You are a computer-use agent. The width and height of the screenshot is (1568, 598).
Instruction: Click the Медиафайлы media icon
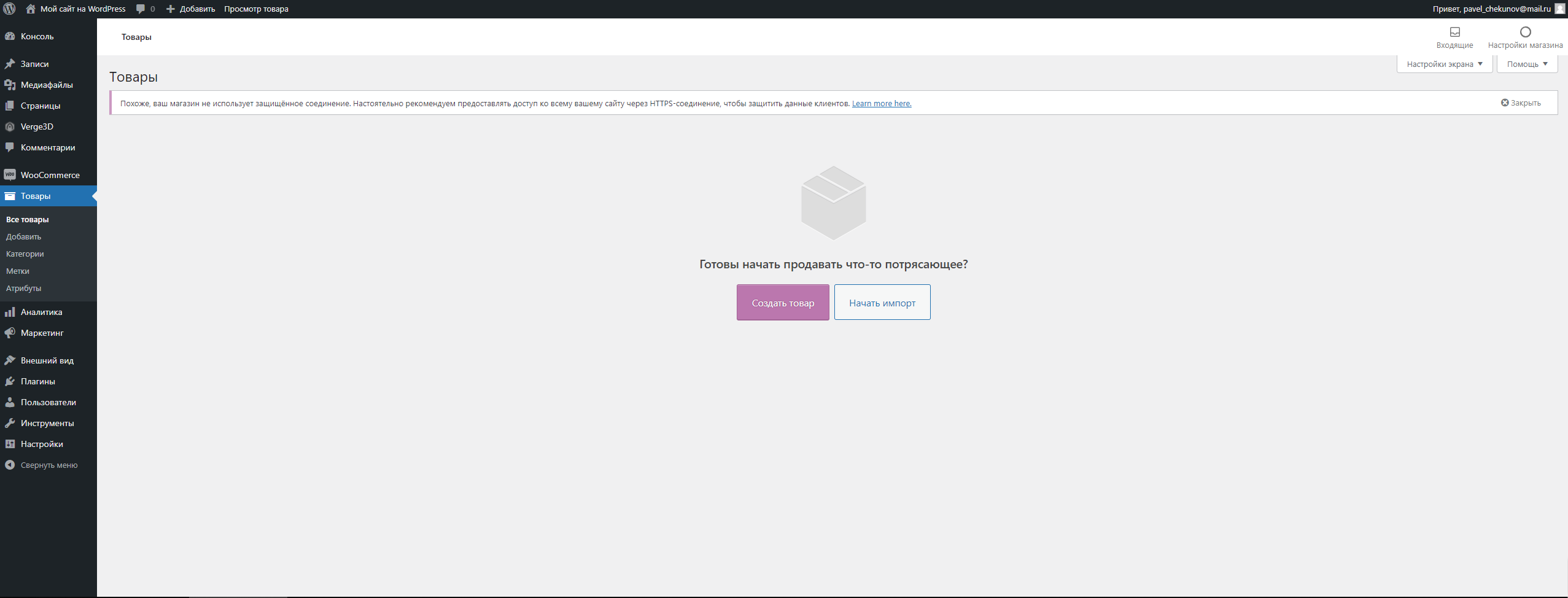pos(10,85)
